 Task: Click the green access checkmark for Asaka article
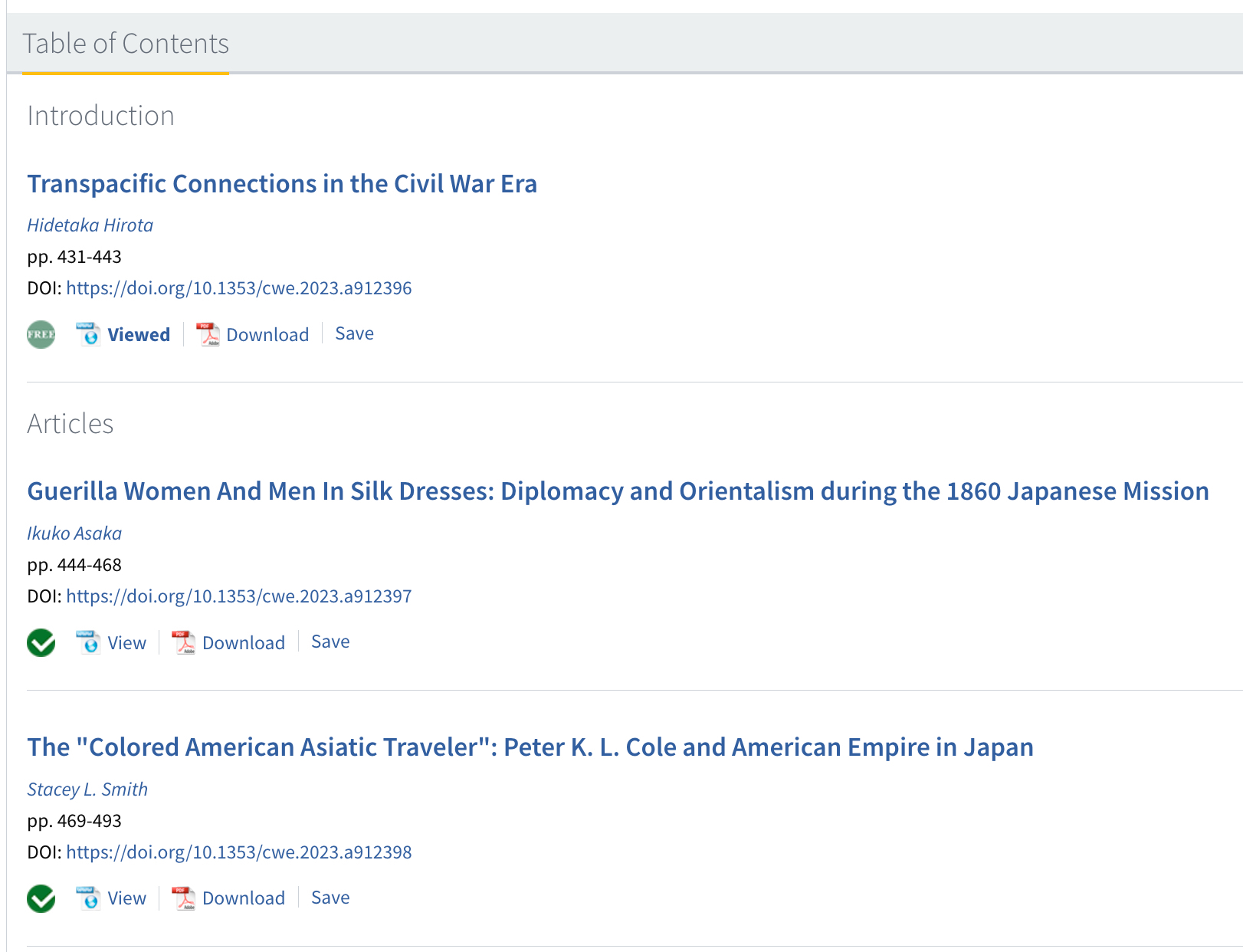point(41,643)
